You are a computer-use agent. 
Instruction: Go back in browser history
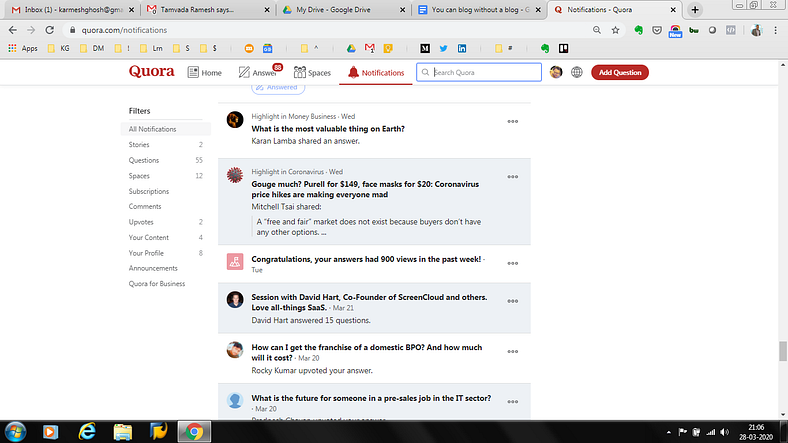coord(13,30)
